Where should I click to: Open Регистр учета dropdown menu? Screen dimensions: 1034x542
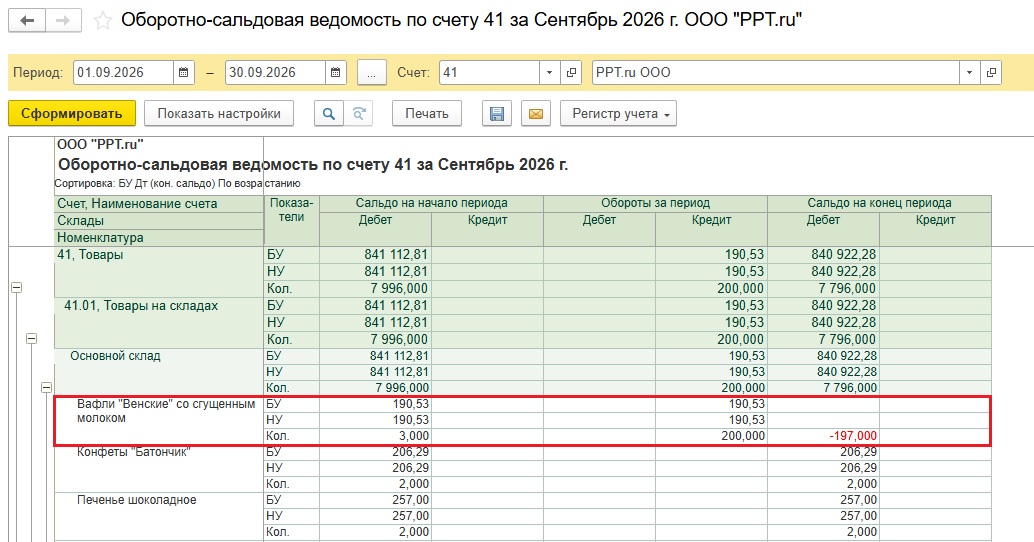click(x=619, y=113)
